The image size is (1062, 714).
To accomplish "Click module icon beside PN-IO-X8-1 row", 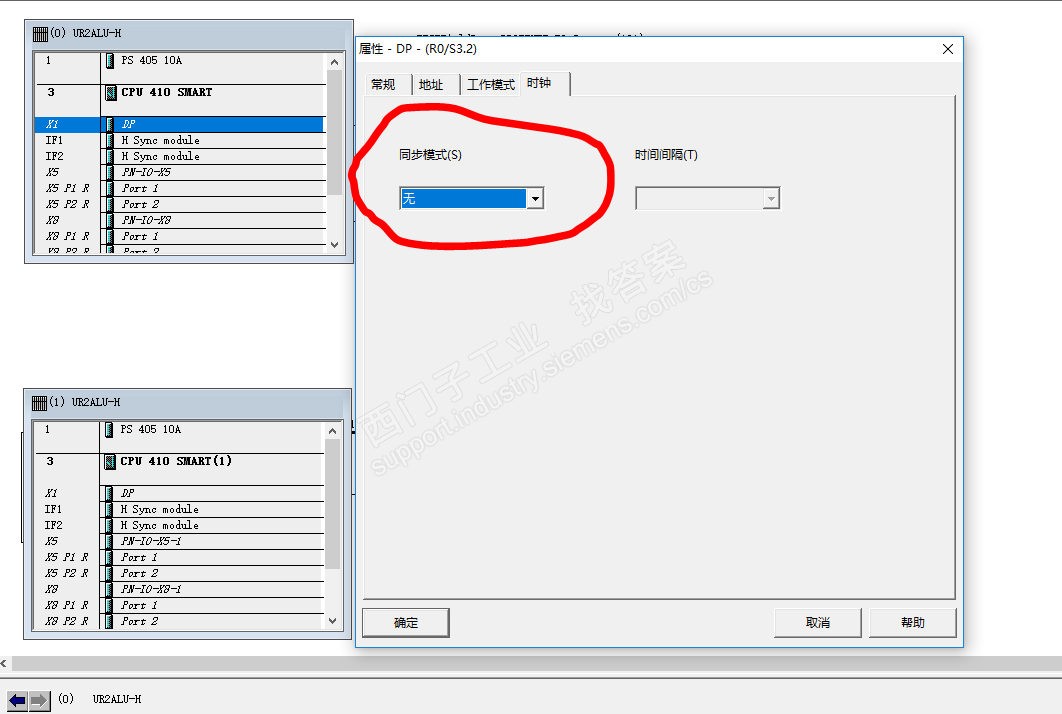I will click(110, 589).
